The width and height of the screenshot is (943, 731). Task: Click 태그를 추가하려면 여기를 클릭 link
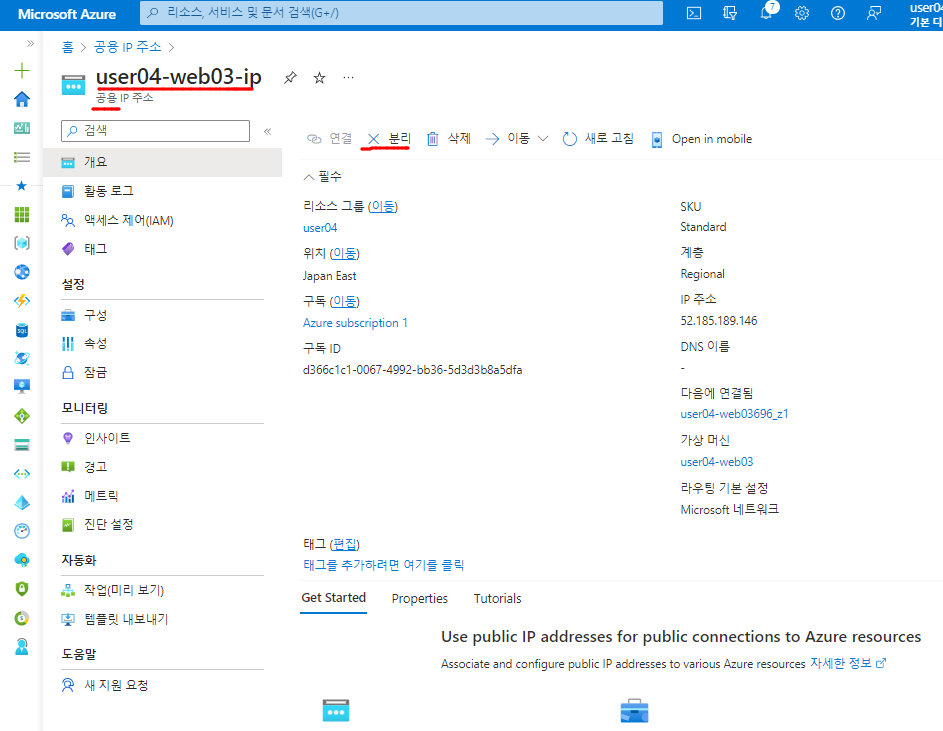coord(384,565)
